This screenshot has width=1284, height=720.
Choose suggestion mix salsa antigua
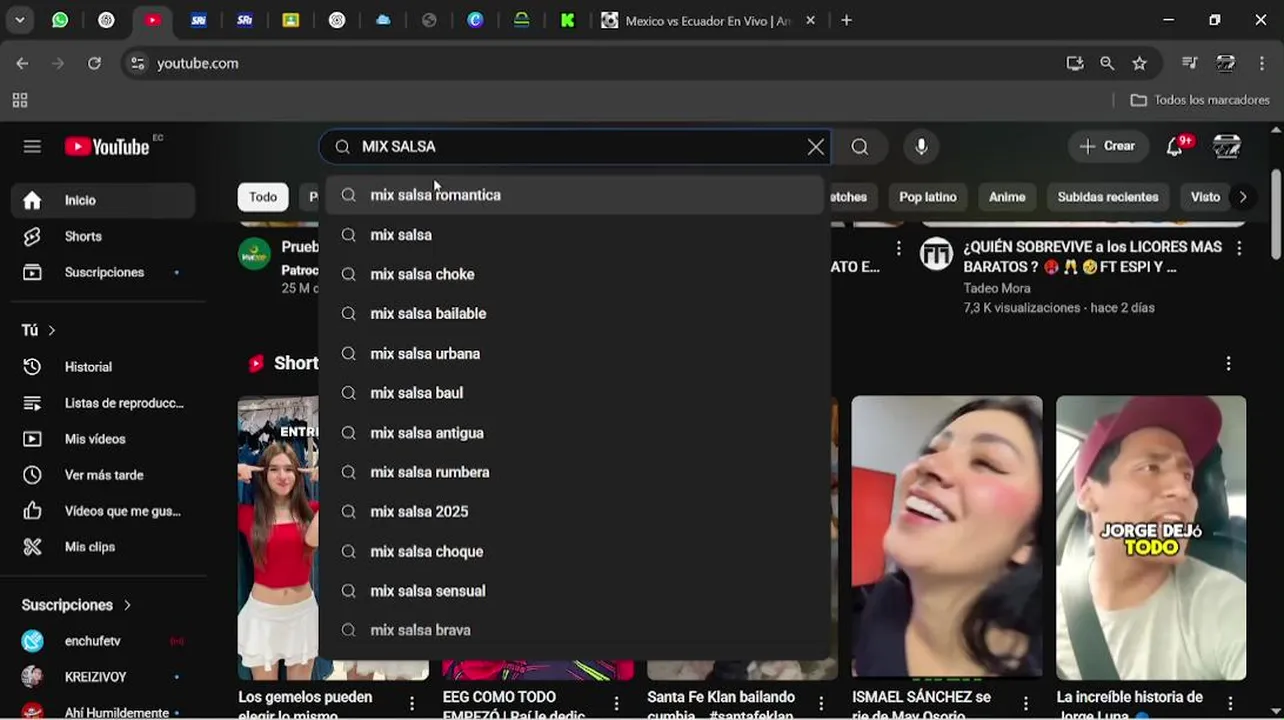coord(576,433)
